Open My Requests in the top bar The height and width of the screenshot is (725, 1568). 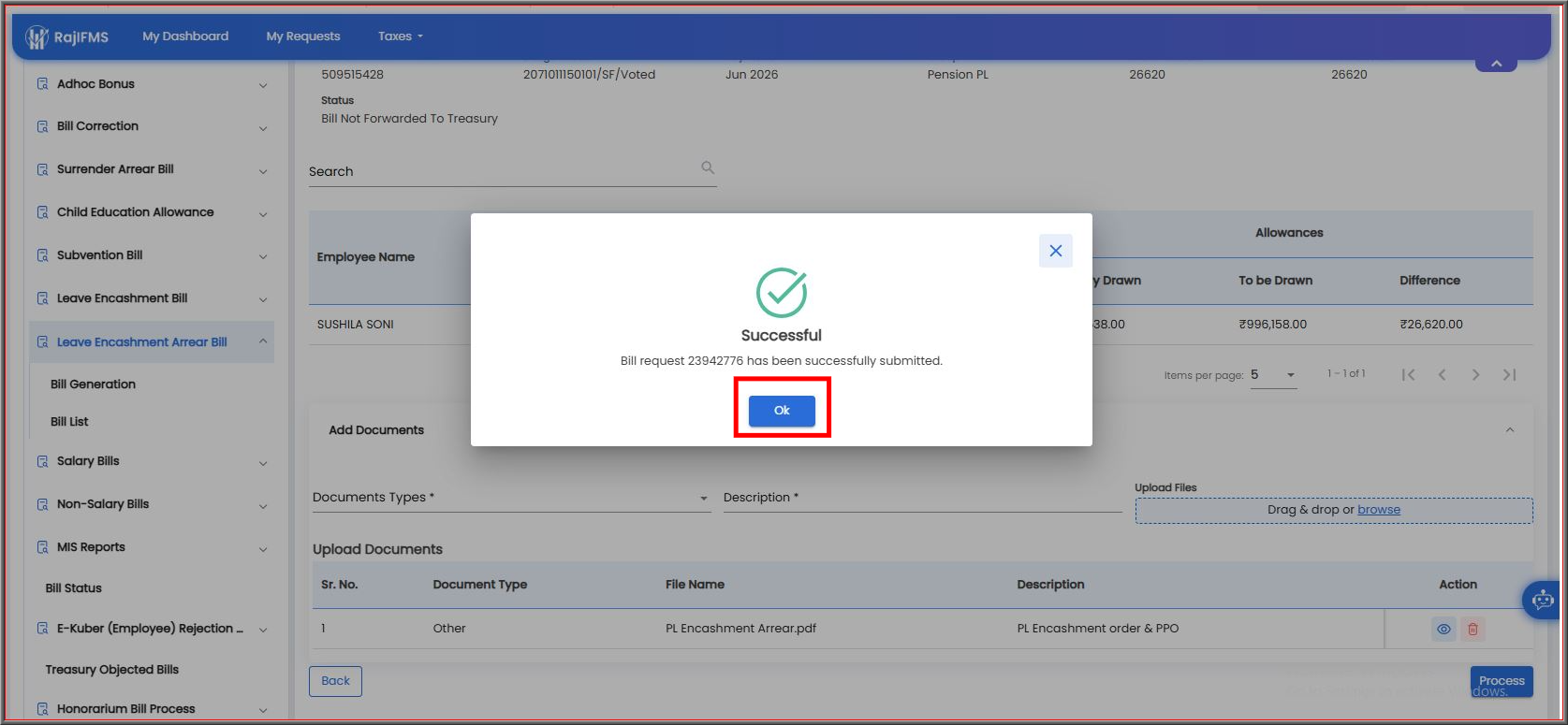point(303,36)
